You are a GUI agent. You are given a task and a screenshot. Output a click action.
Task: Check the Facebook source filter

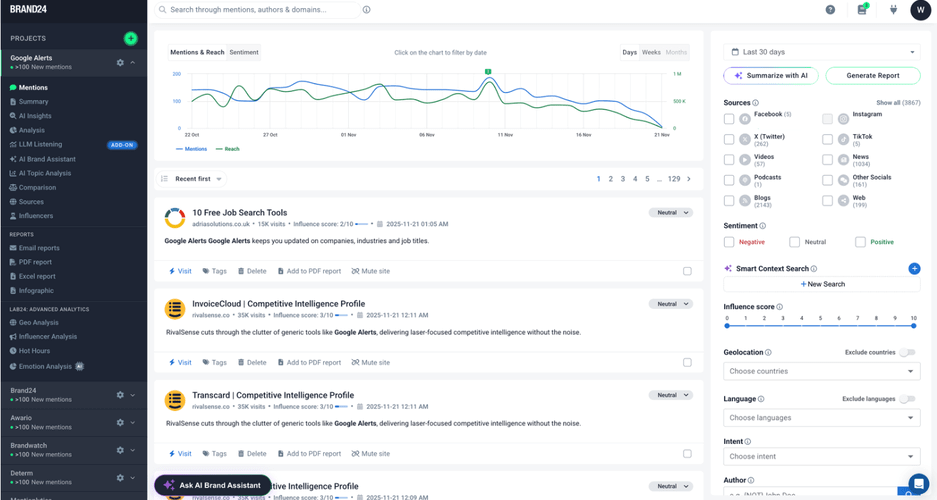click(x=729, y=119)
